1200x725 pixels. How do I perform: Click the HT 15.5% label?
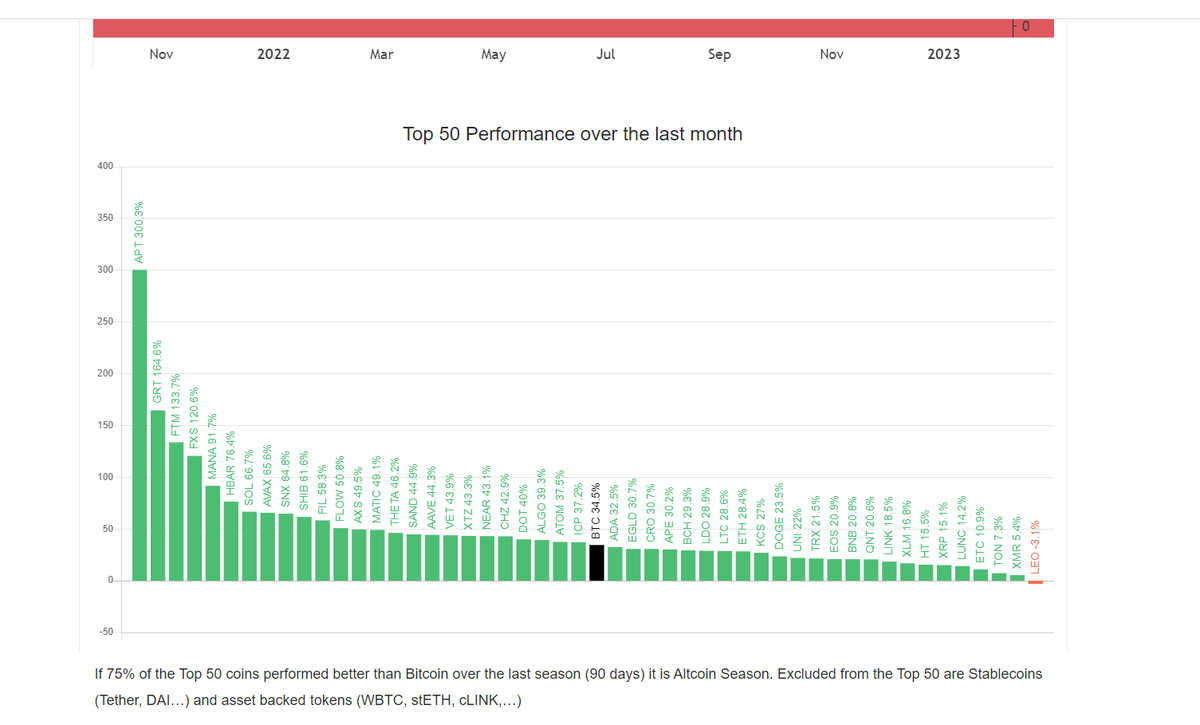pyautogui.click(x=925, y=533)
